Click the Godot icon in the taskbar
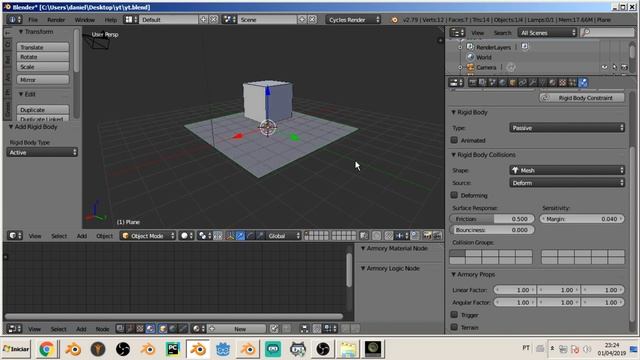Image resolution: width=640 pixels, height=360 pixels. click(223, 349)
